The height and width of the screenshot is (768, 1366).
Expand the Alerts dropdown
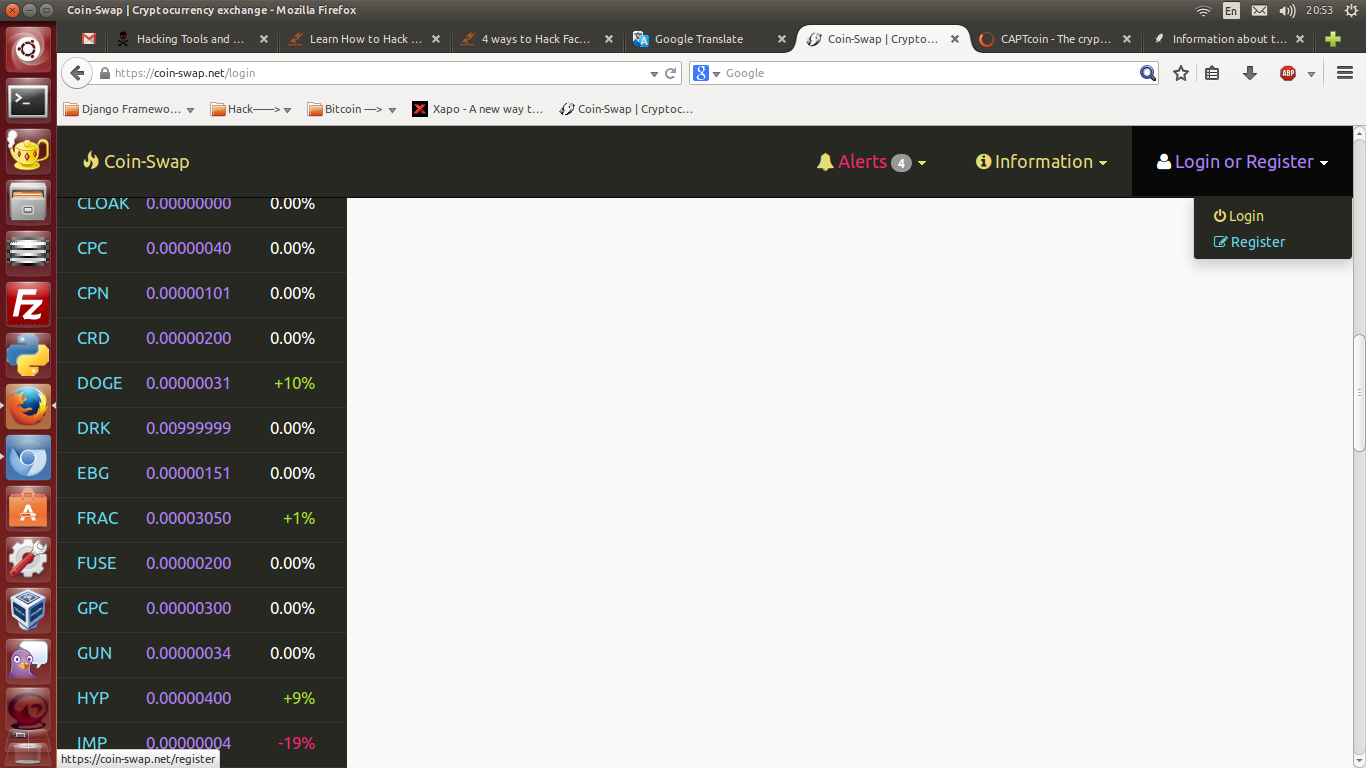(x=871, y=162)
